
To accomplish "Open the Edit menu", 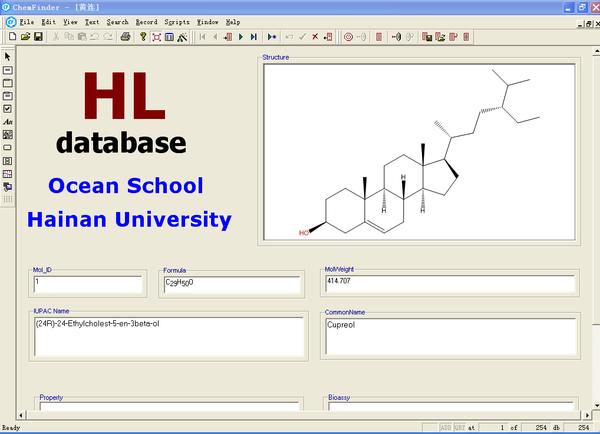I will pos(49,22).
